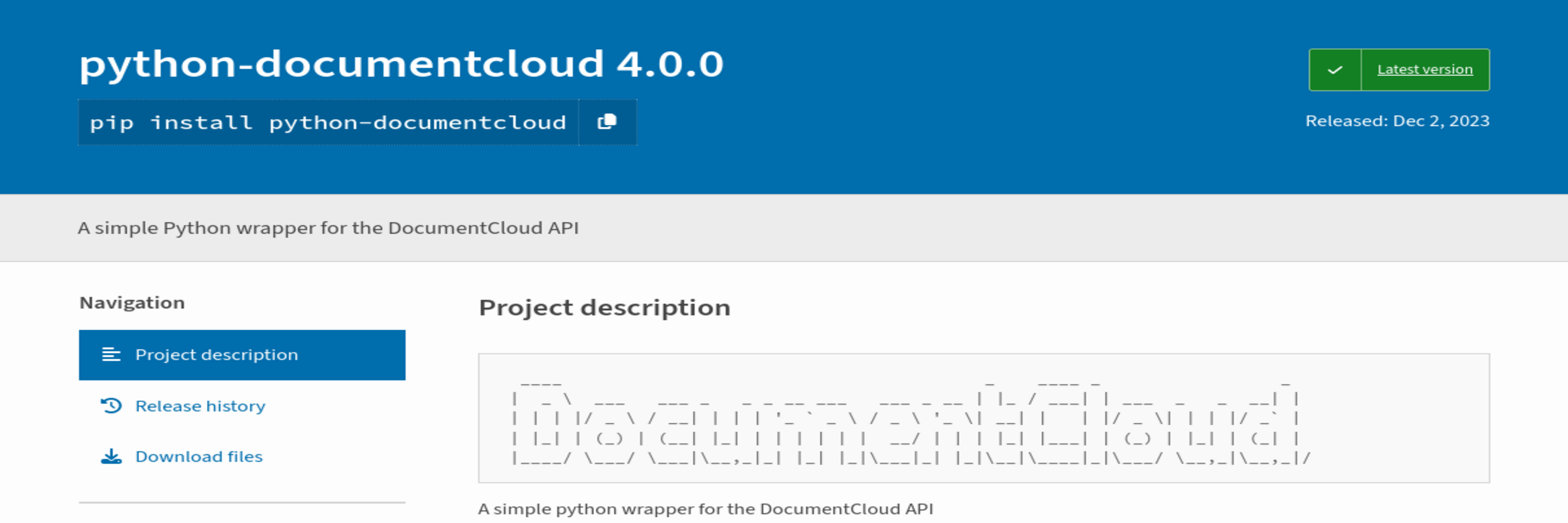Click the DocumentCloud ASCII art block
The width and height of the screenshot is (1568, 523).
coord(984,418)
